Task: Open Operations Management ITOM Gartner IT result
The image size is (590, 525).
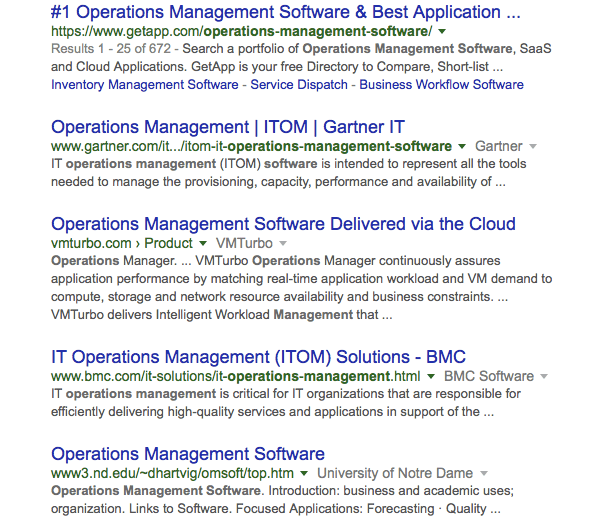Action: [x=228, y=127]
